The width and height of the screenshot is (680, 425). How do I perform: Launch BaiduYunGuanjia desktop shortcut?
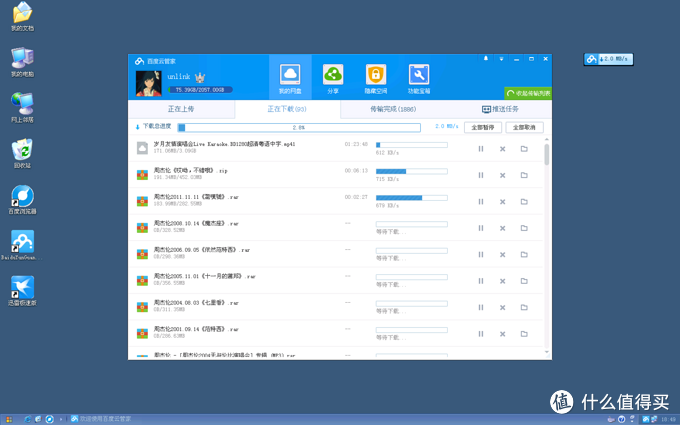pyautogui.click(x=22, y=245)
